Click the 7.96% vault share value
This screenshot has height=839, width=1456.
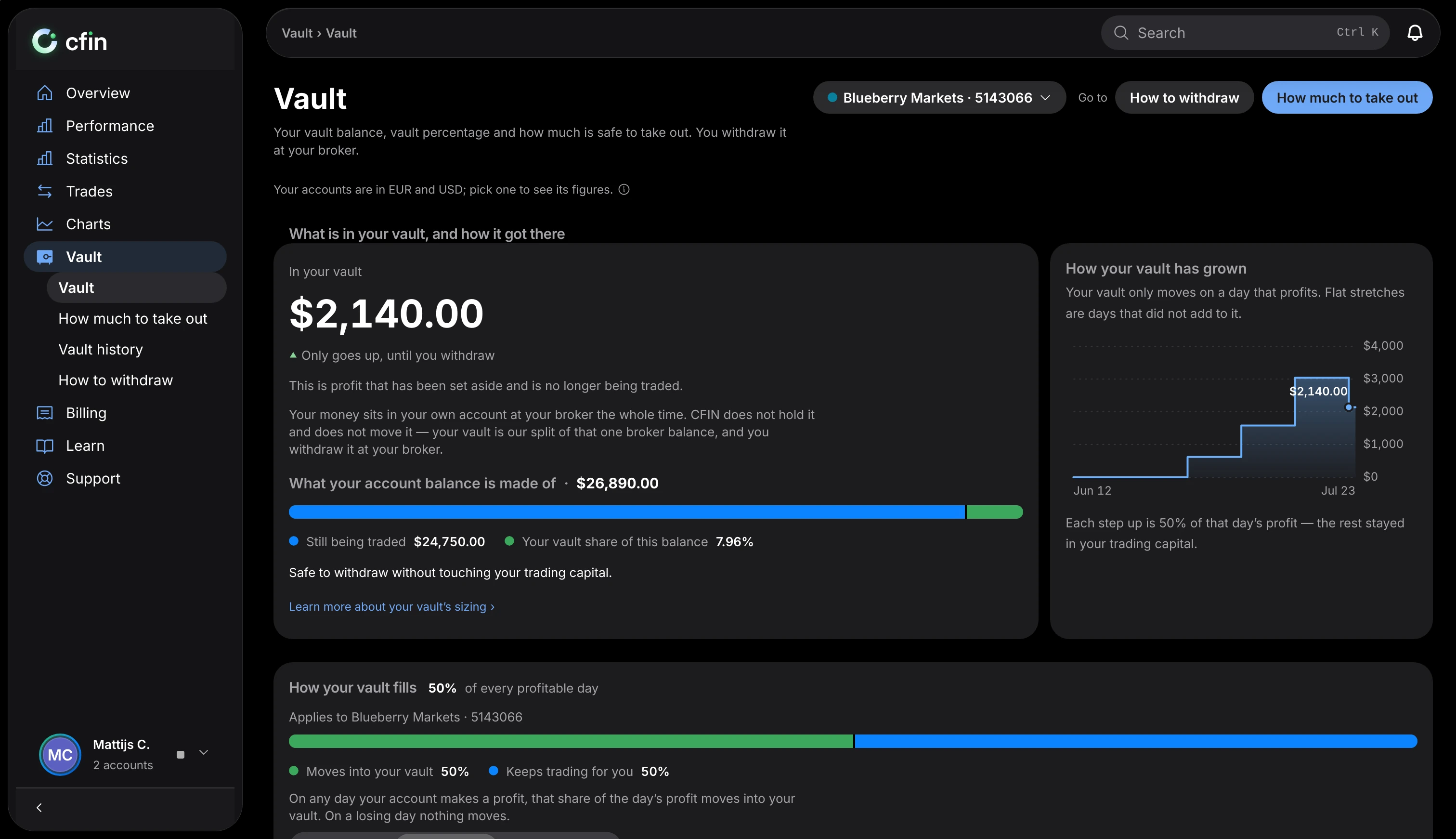734,542
